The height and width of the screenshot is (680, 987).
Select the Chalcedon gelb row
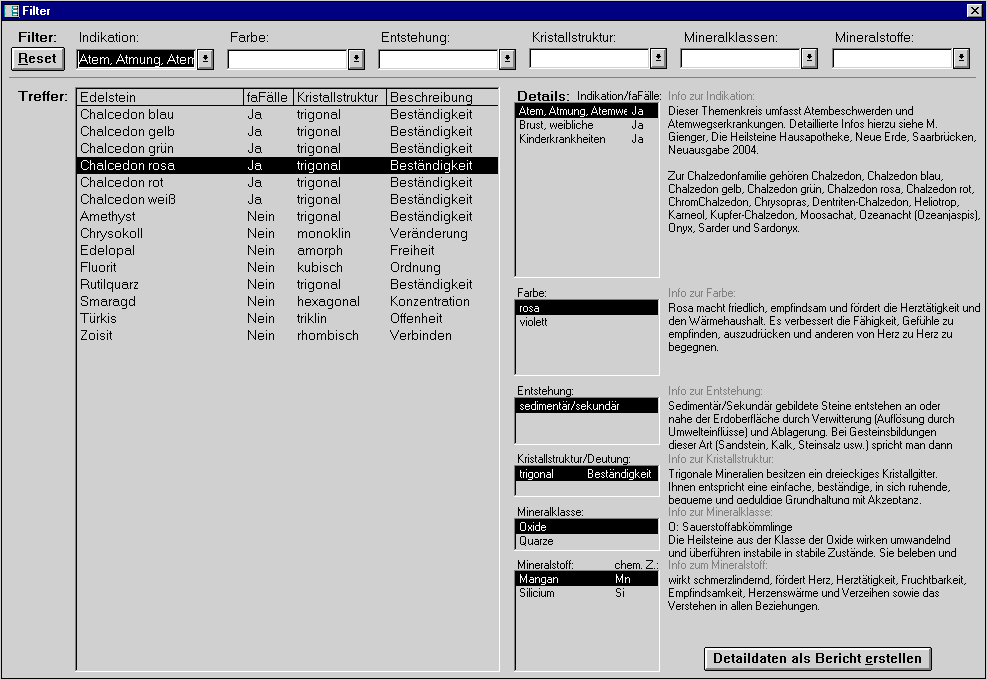point(288,132)
